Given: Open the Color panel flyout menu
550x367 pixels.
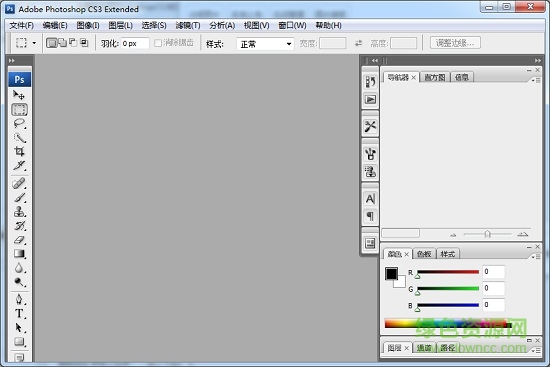Looking at the screenshot, I should click(536, 257).
